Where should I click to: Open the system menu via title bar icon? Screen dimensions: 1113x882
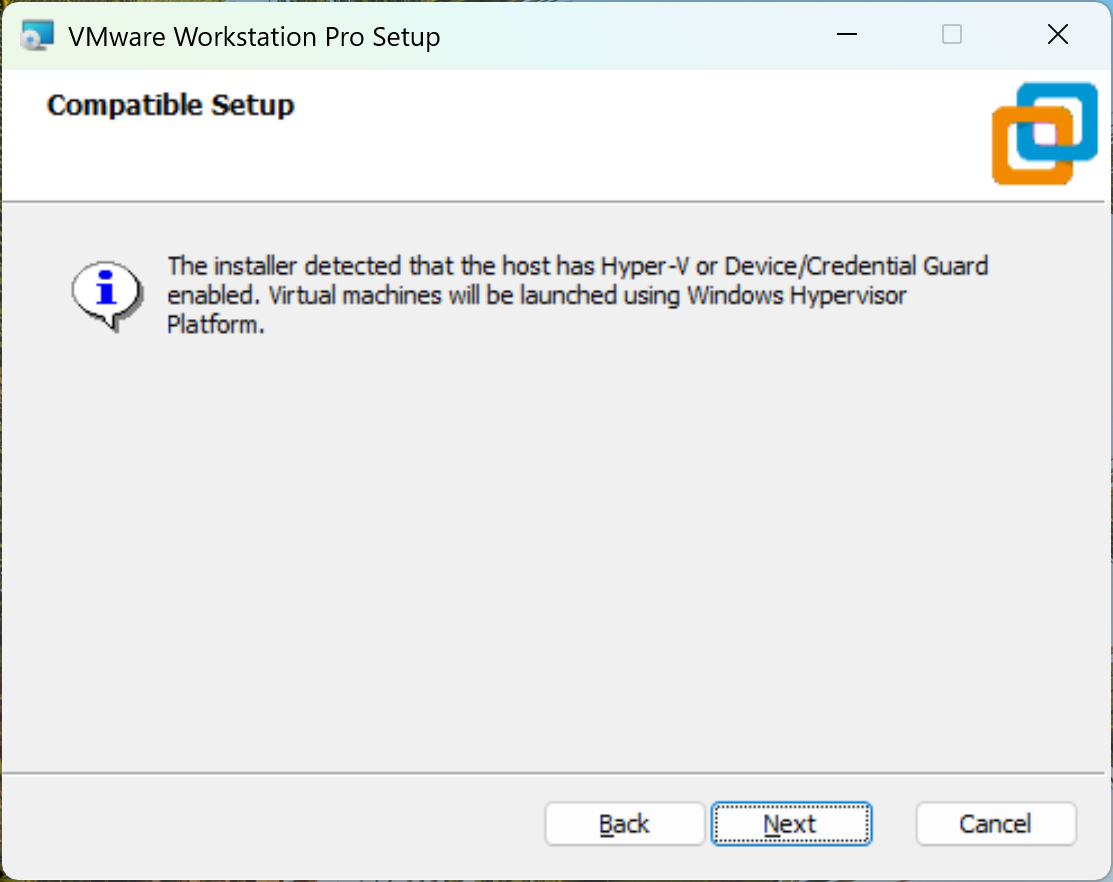coord(36,34)
